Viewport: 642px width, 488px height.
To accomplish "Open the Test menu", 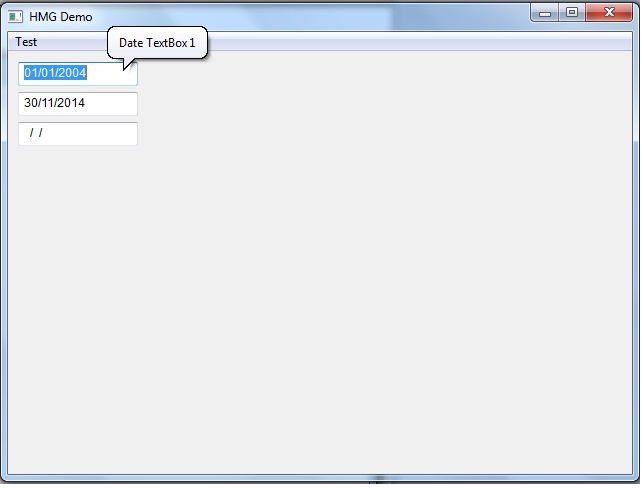I will click(x=26, y=42).
